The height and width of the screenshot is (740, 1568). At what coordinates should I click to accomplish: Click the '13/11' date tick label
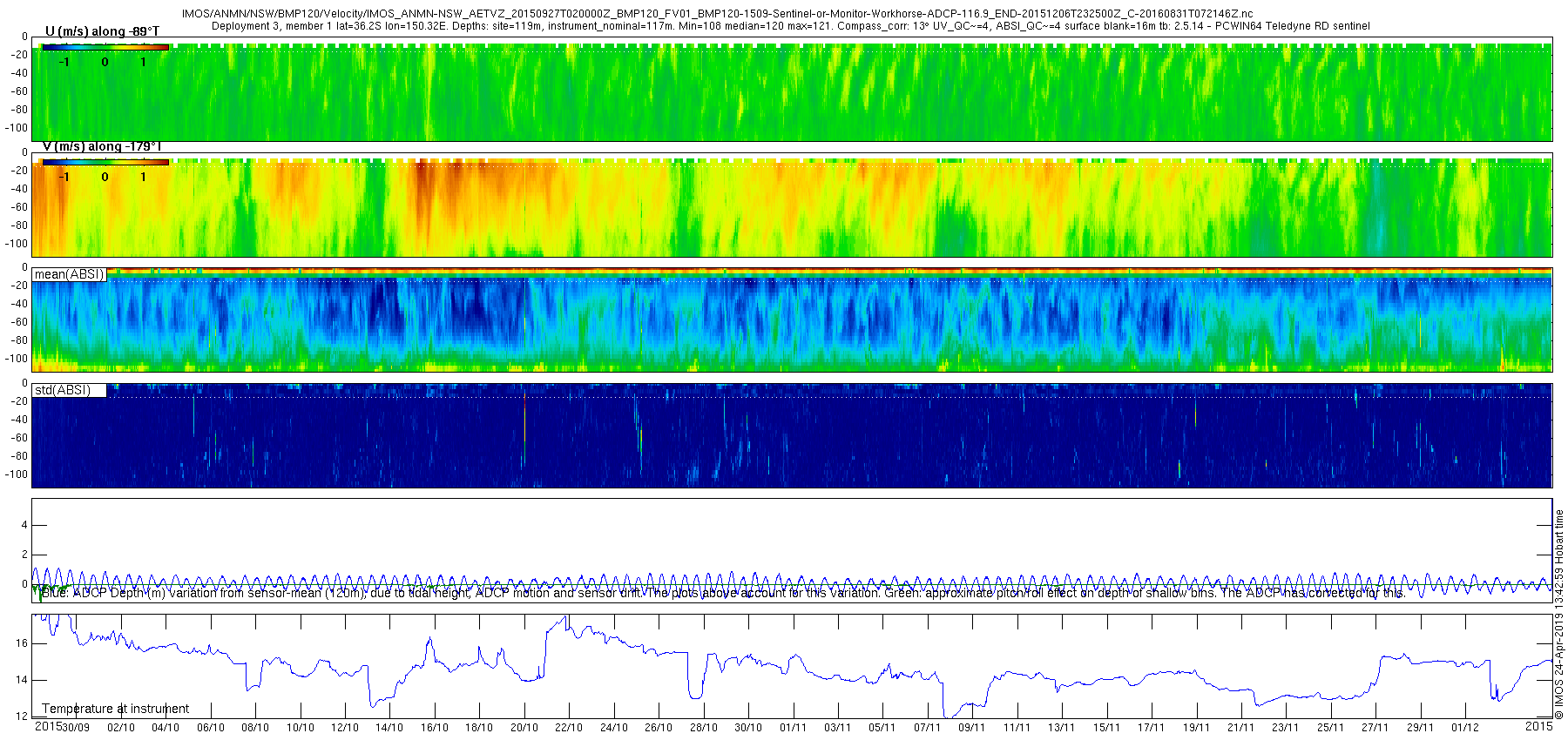pyautogui.click(x=1062, y=728)
